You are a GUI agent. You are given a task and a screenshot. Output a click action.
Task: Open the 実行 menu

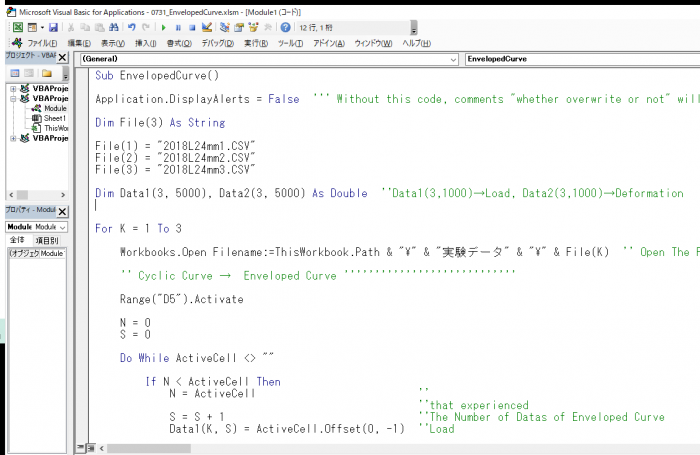tap(256, 43)
